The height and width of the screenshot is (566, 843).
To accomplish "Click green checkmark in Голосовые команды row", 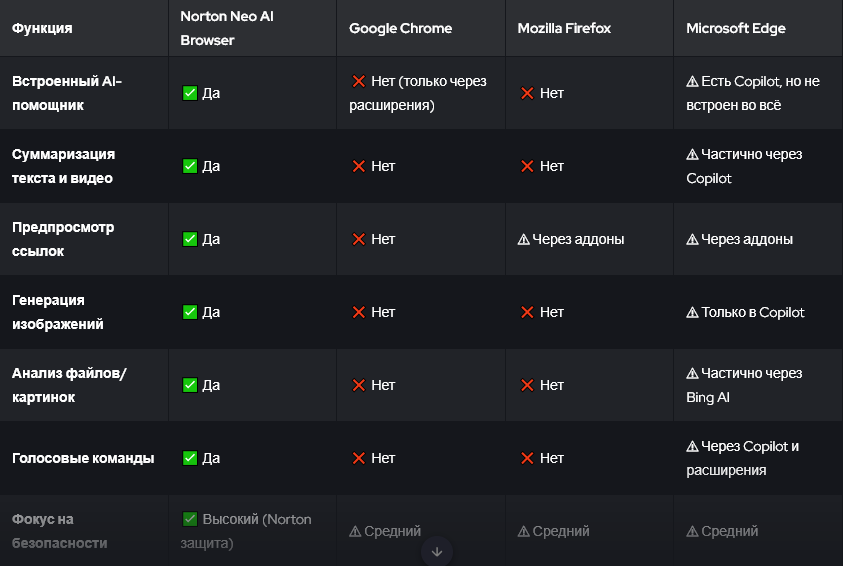I will click(190, 458).
